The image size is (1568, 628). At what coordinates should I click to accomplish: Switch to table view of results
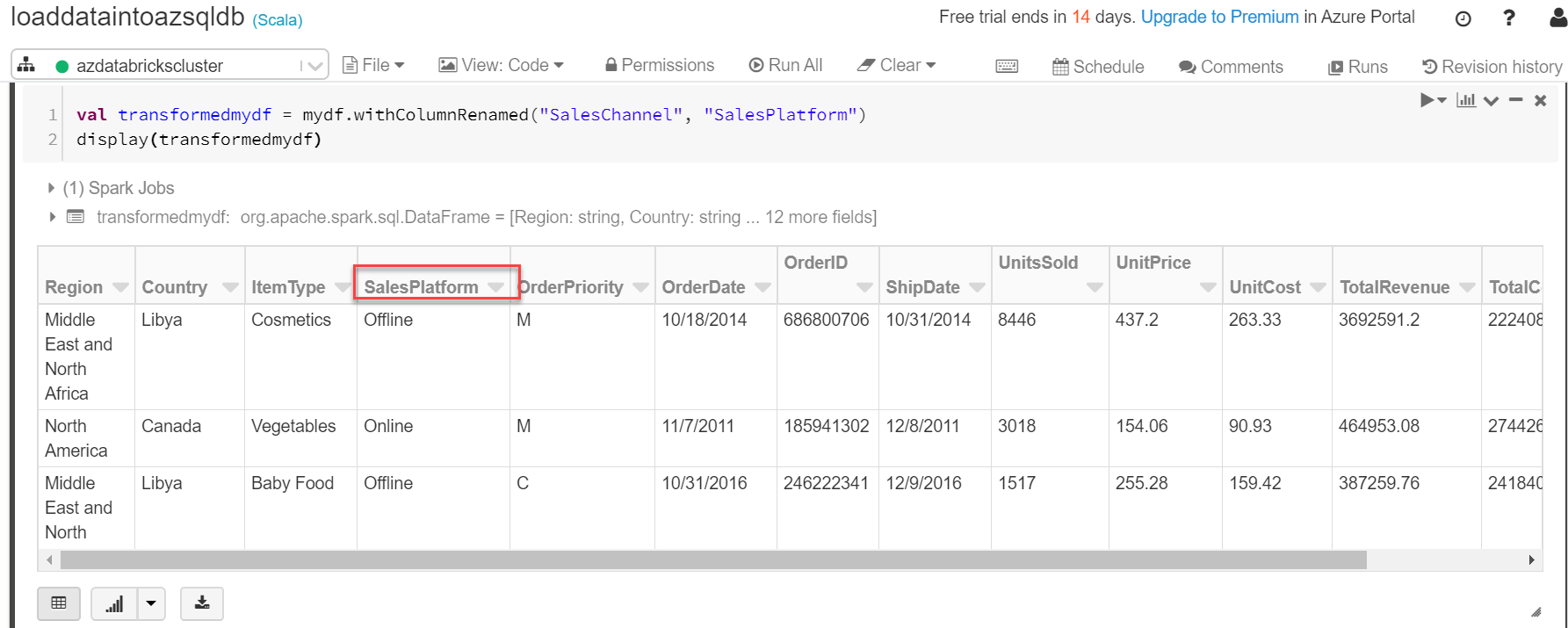[x=59, y=603]
